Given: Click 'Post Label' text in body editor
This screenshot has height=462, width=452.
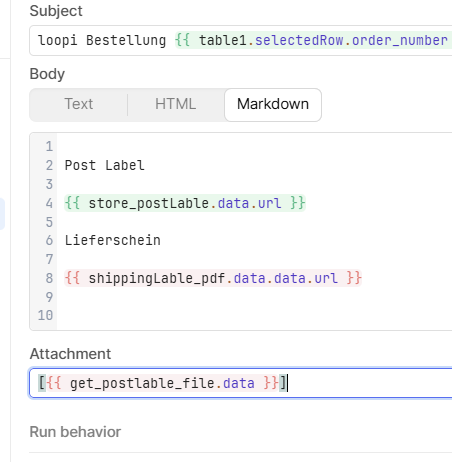Looking at the screenshot, I should tap(105, 165).
